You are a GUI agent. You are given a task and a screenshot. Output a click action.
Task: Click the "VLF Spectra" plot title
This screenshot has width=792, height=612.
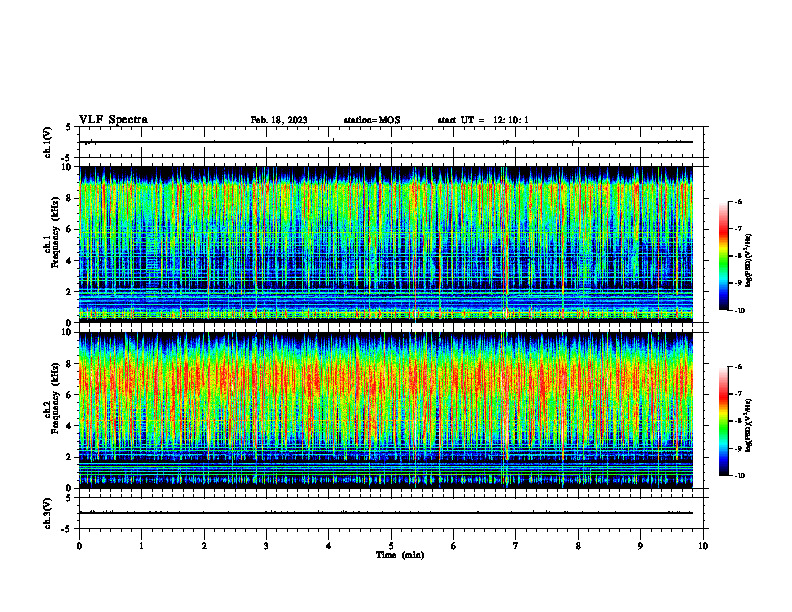pos(113,120)
